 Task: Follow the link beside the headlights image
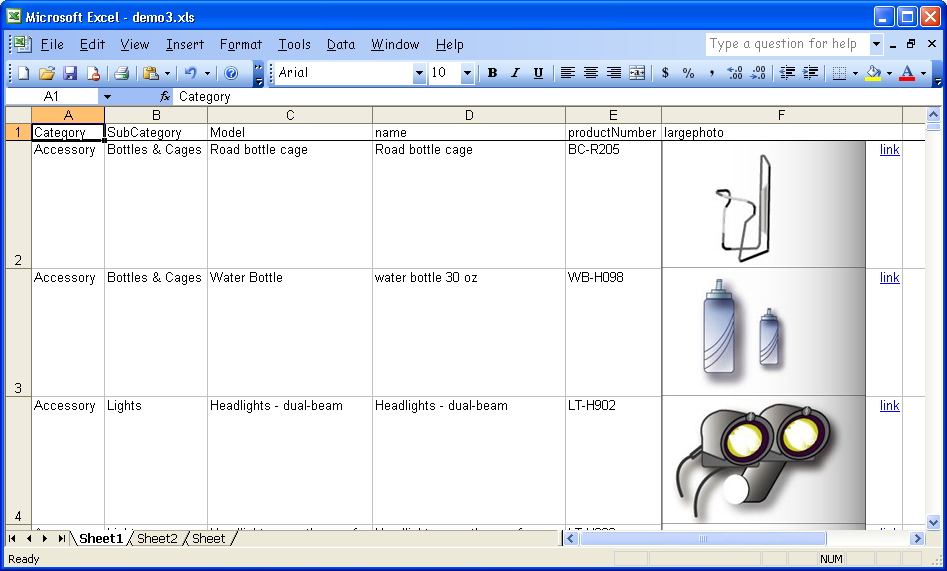889,406
